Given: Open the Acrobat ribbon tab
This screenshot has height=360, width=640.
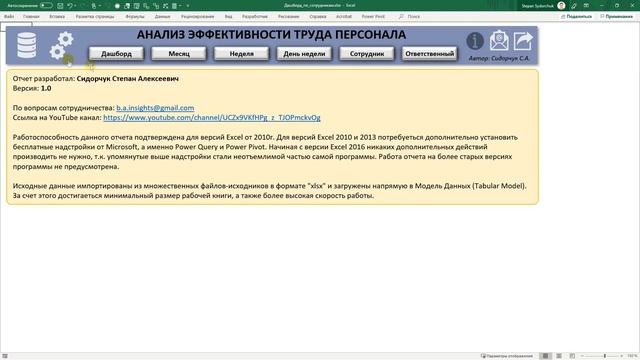Looking at the screenshot, I should tap(344, 16).
